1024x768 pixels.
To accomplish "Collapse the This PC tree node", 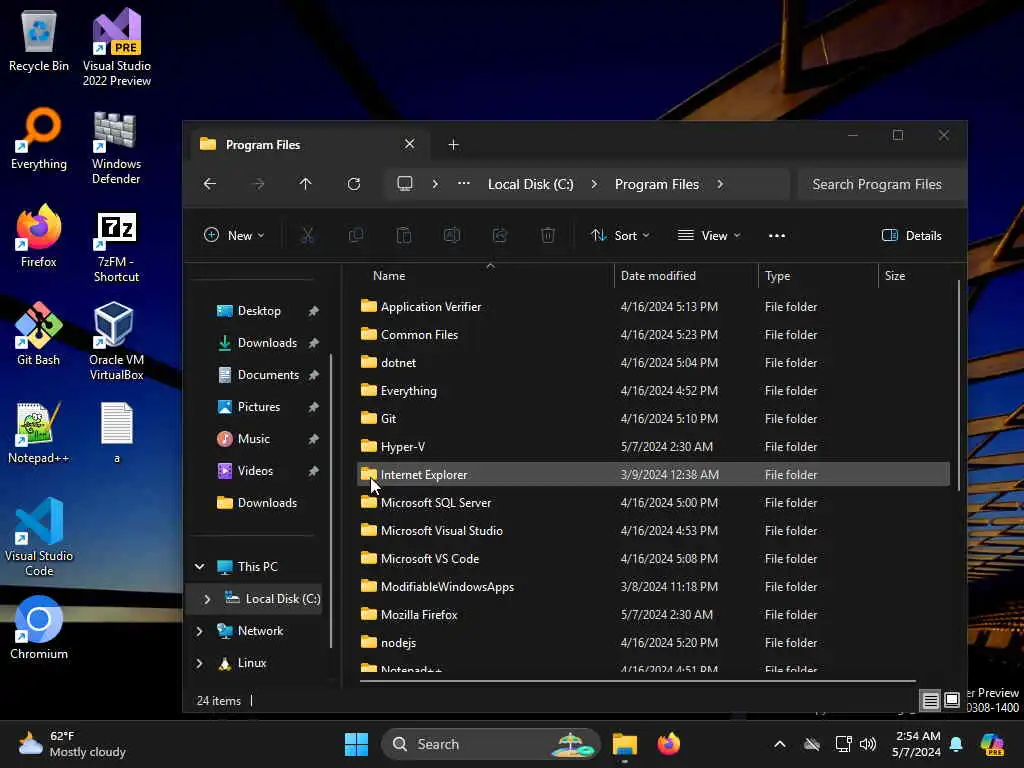I will (x=200, y=567).
